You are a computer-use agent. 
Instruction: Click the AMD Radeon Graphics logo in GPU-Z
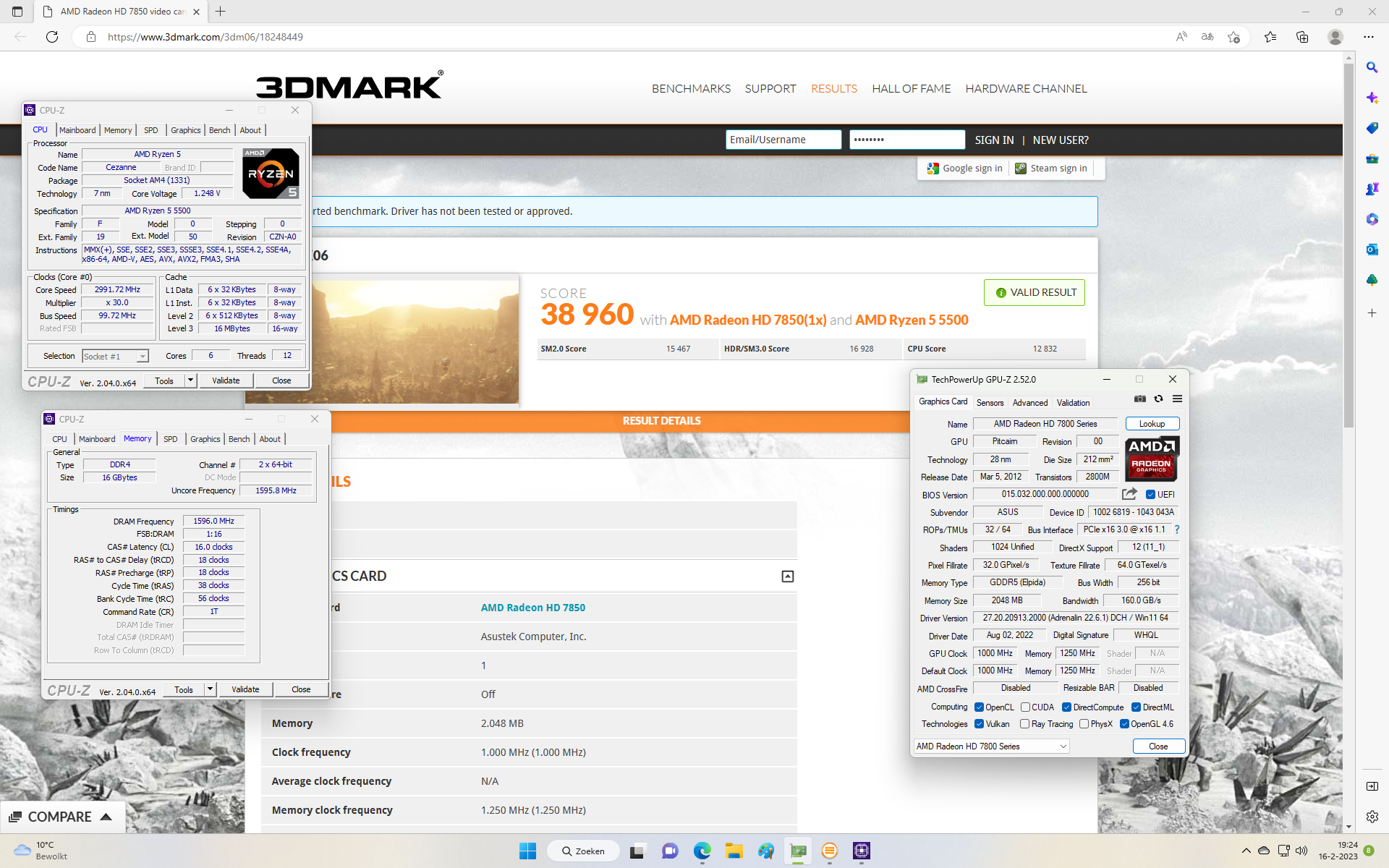point(1152,459)
